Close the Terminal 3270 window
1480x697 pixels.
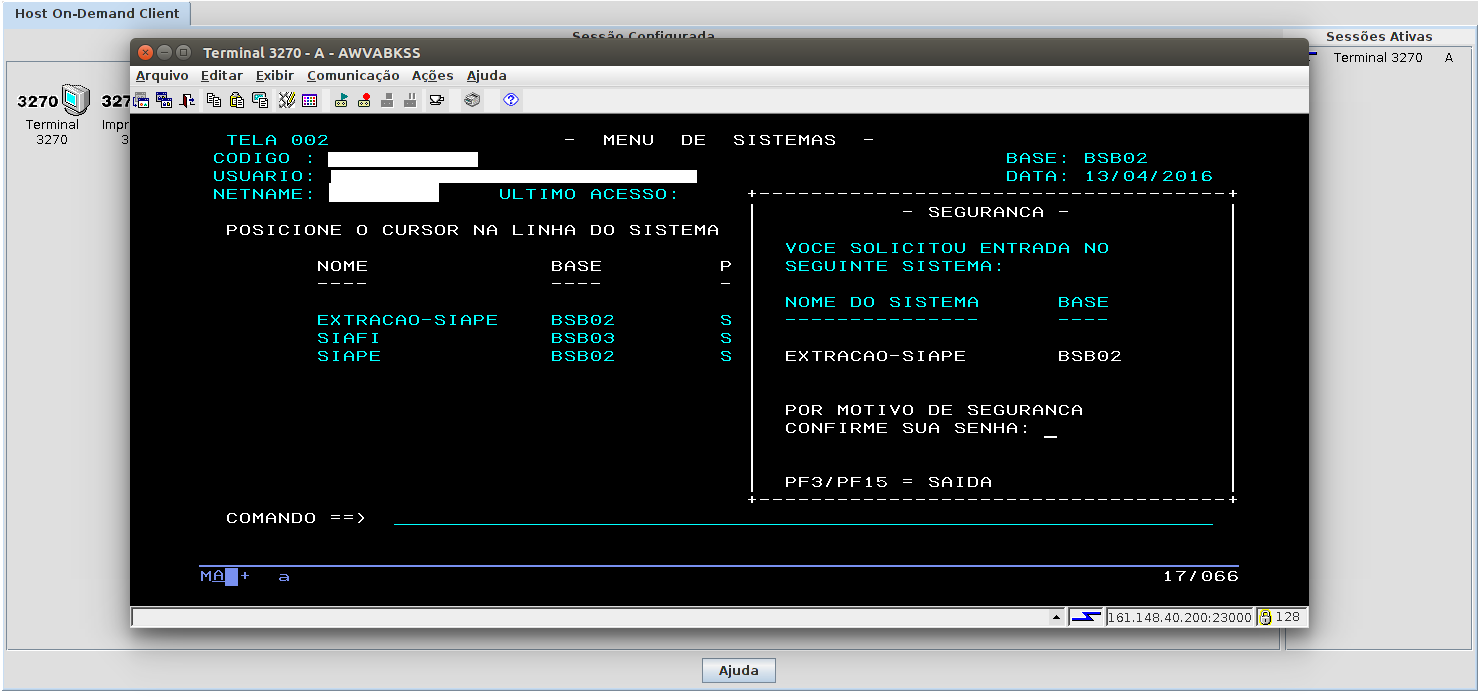click(146, 52)
